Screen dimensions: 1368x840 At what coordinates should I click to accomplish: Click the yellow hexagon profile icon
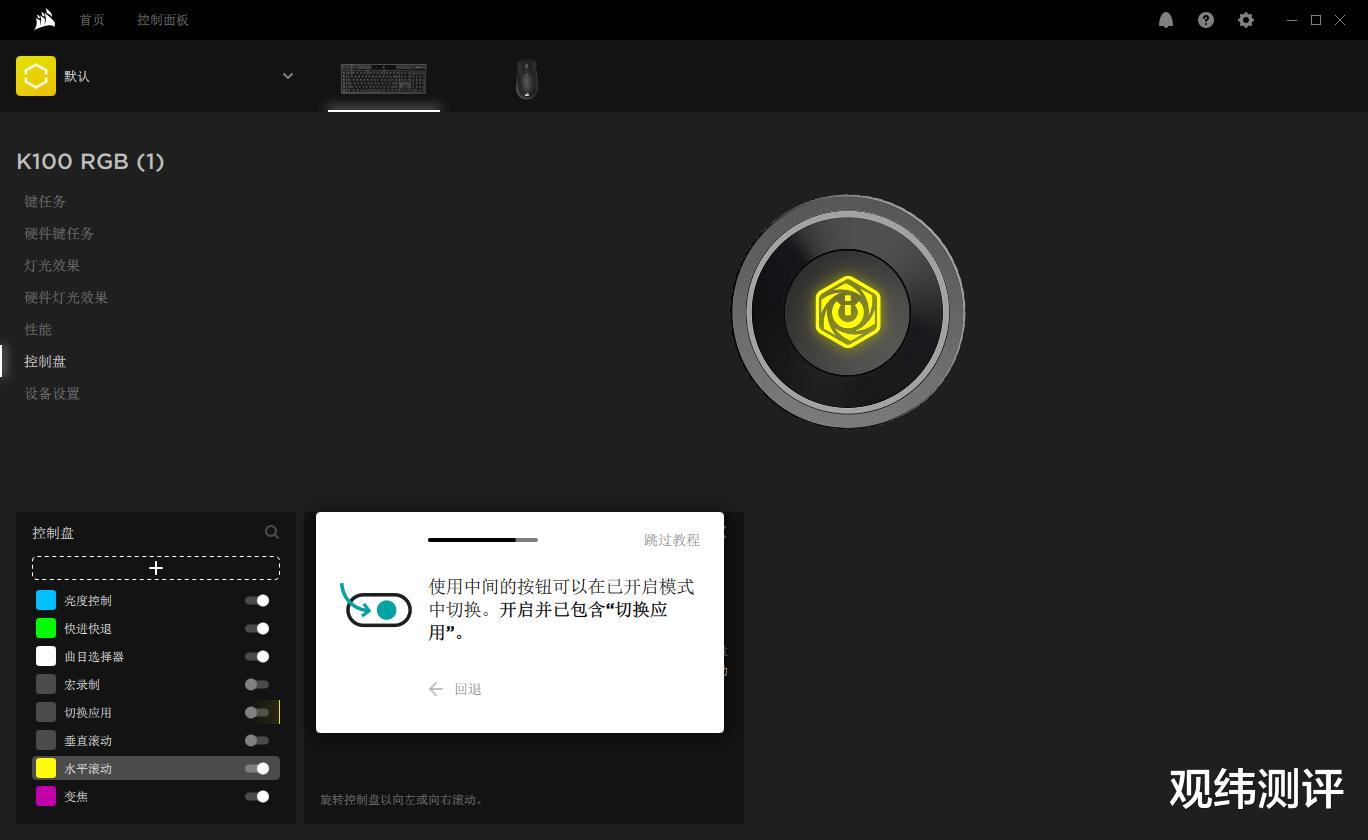35,75
